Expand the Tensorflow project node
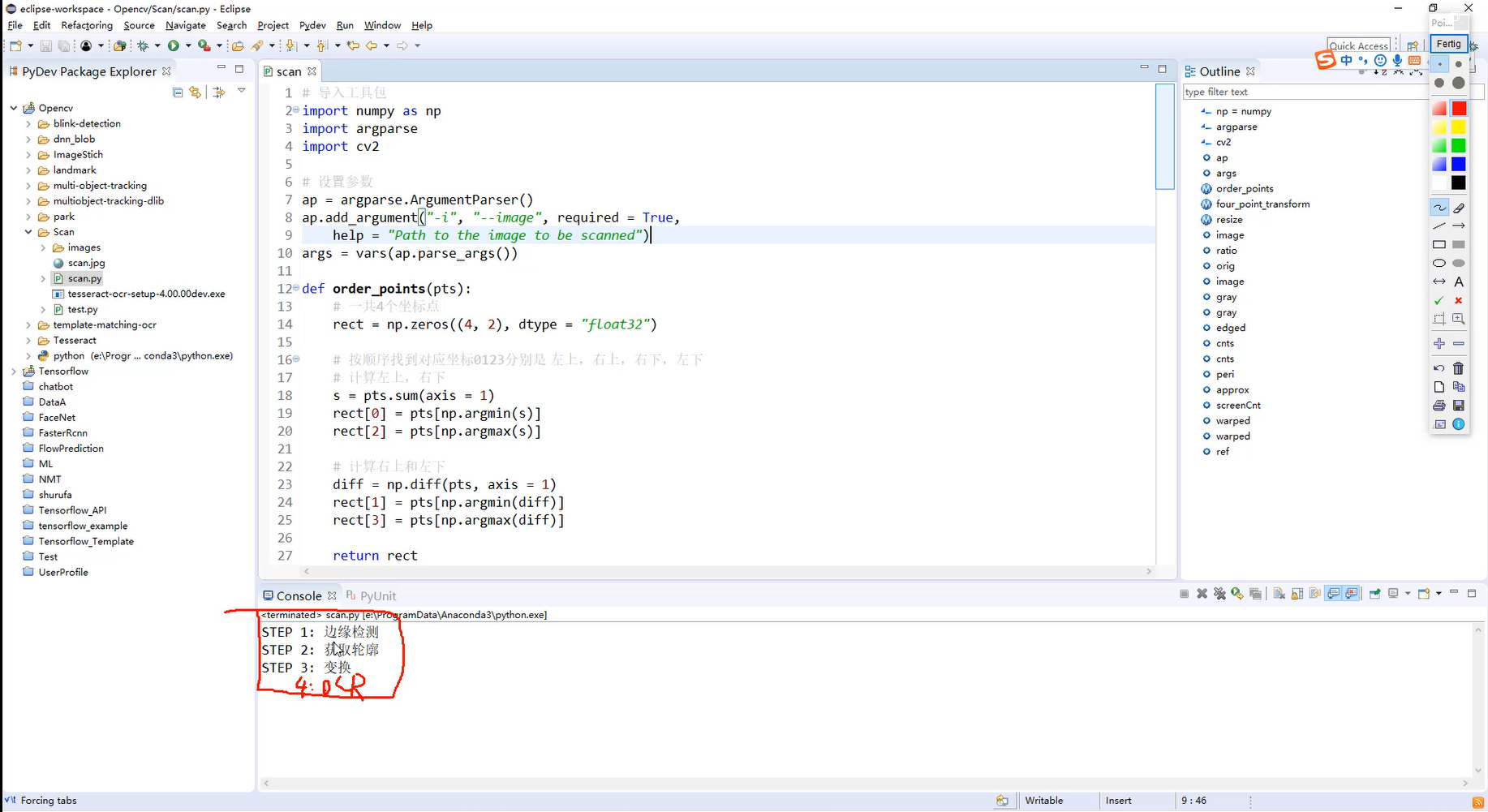 14,372
